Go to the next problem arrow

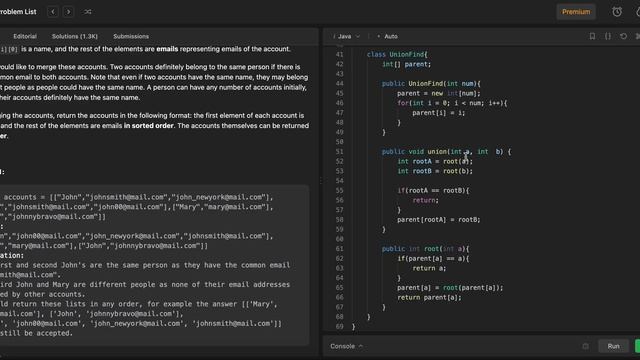tap(69, 12)
